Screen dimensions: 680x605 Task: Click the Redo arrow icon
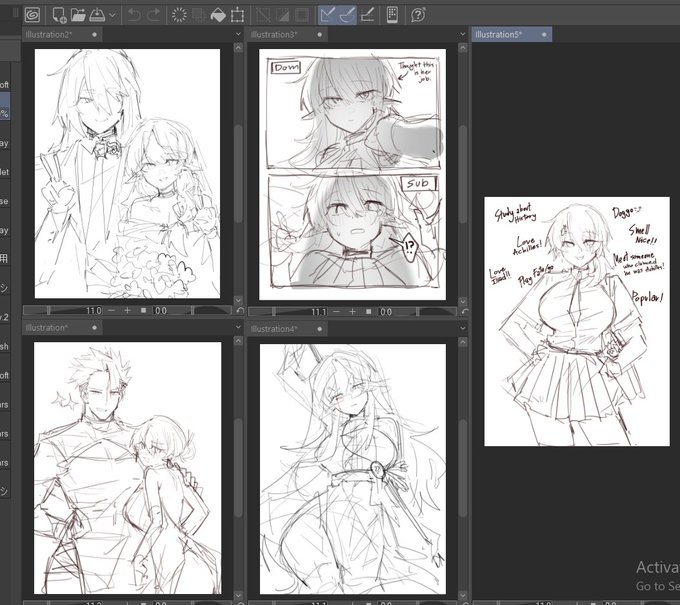[154, 15]
